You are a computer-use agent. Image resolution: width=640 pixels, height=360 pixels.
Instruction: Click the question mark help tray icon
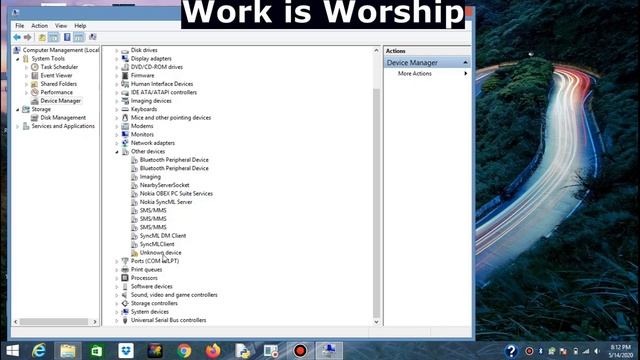[511, 351]
